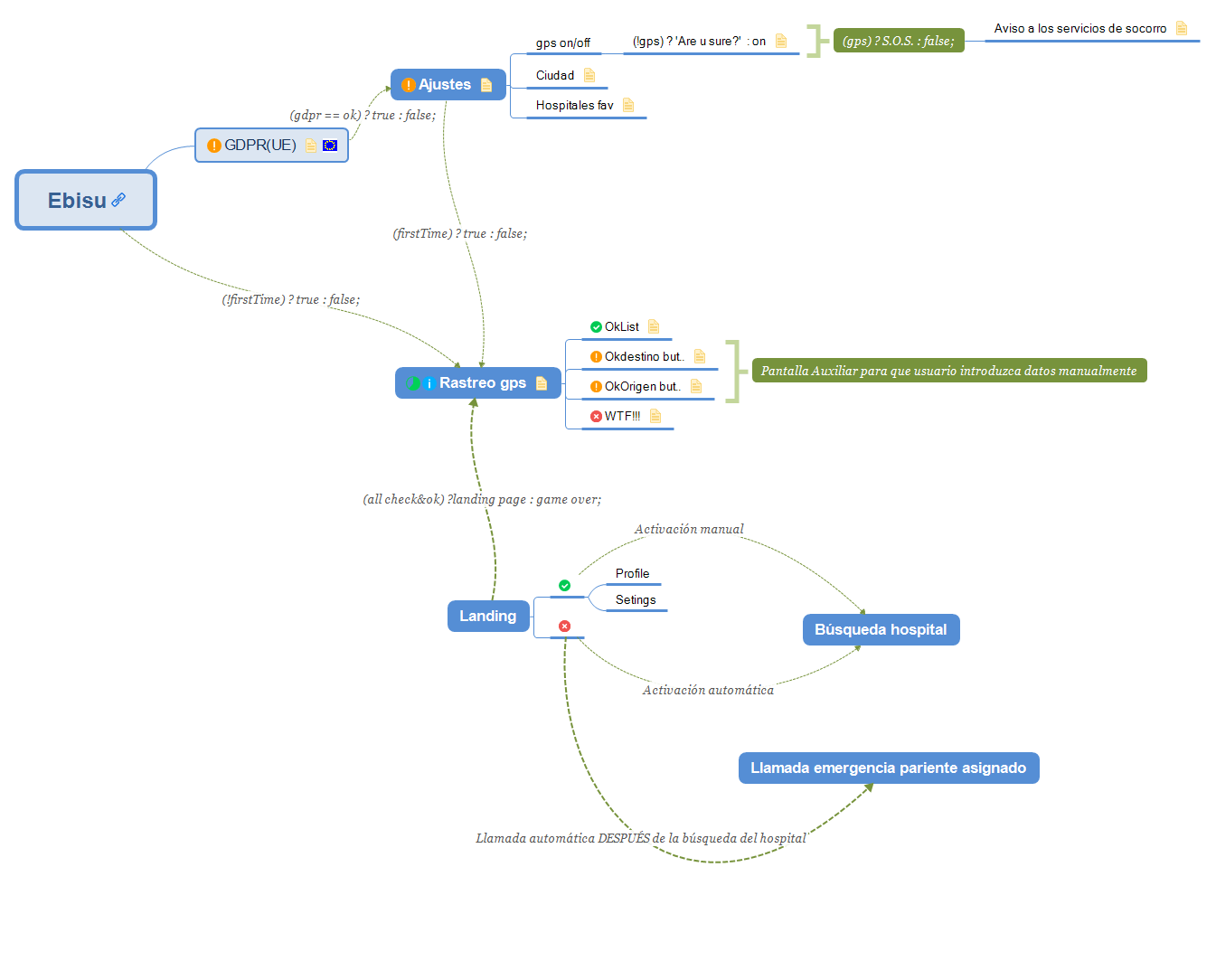Open the note icon on the Ajustes node

tap(486, 85)
